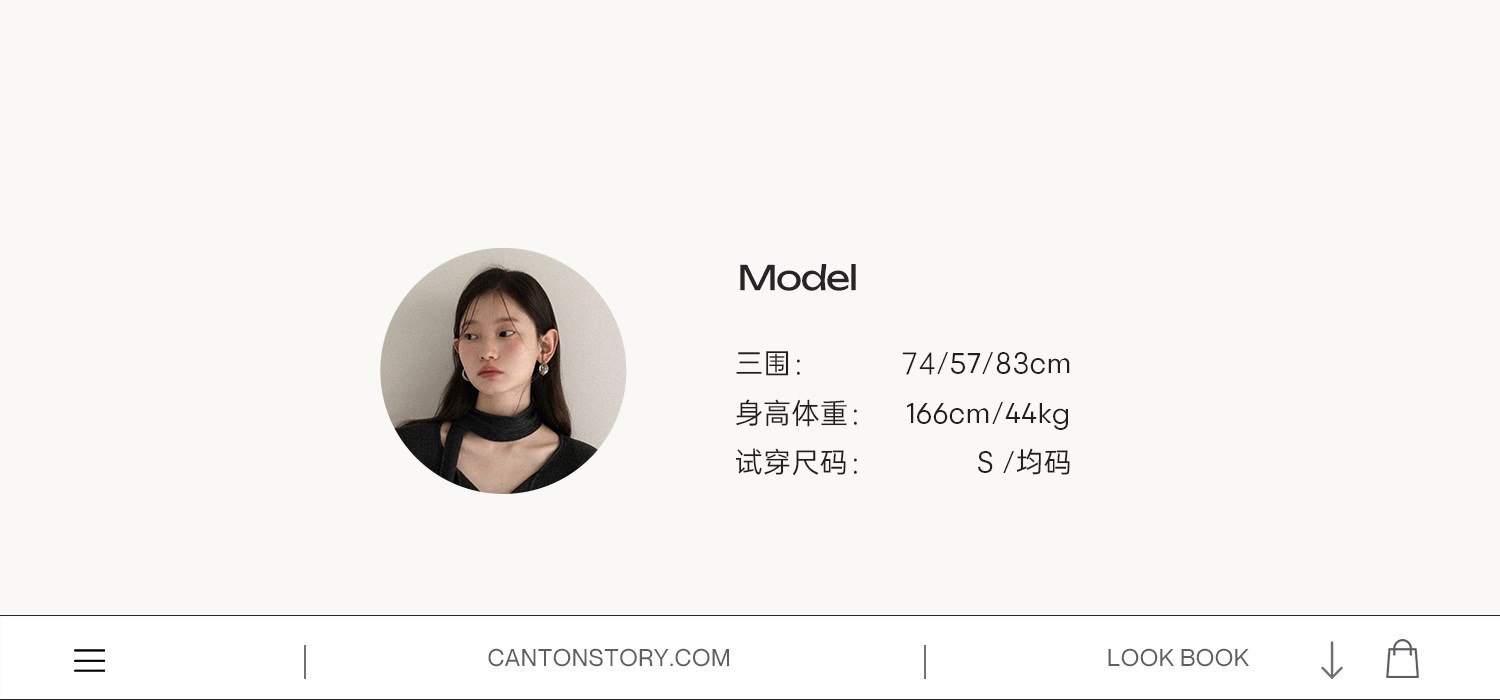Screen dimensions: 1500x700
Task: Click the 166cm height value
Action: pos(948,414)
